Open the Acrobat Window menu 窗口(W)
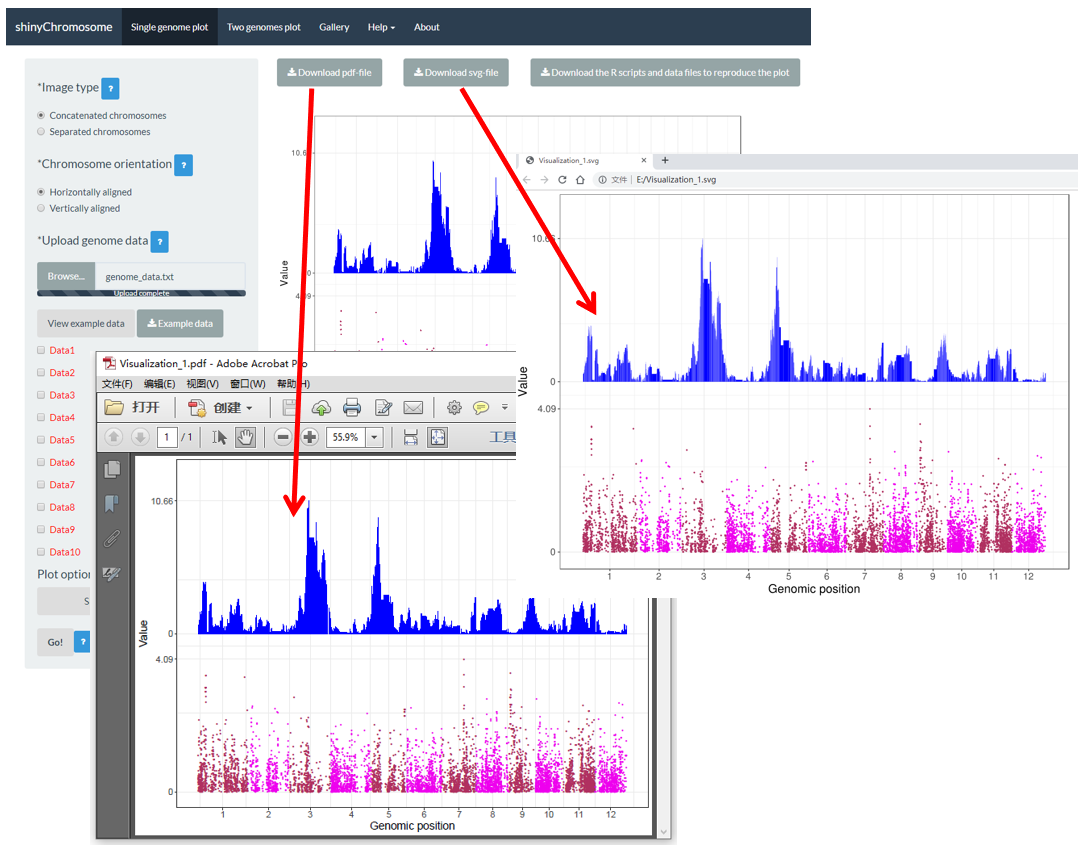The width and height of the screenshot is (1078, 845). 248,384
